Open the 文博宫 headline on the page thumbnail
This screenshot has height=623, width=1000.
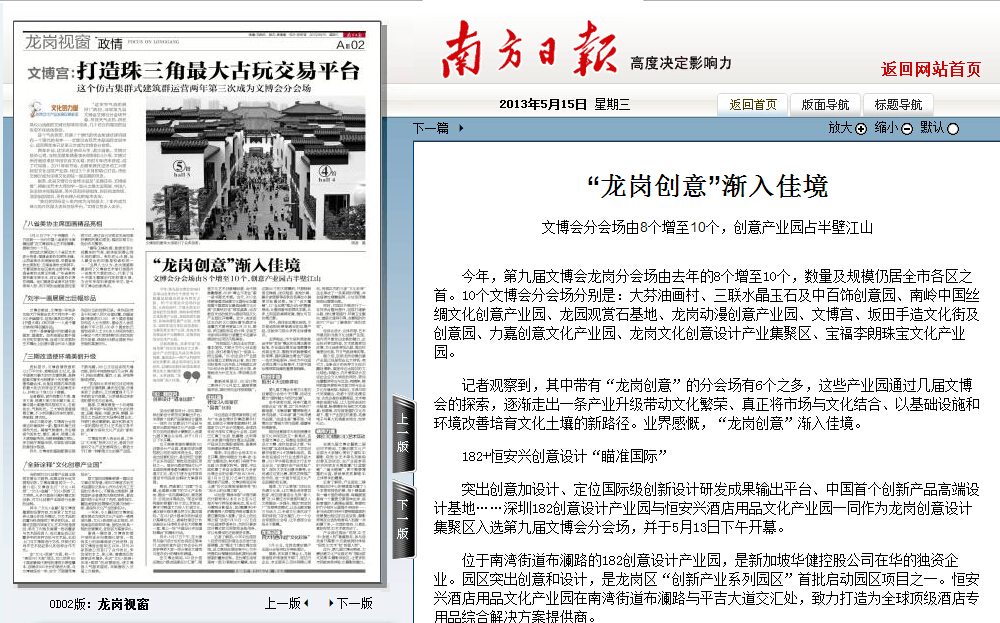193,71
